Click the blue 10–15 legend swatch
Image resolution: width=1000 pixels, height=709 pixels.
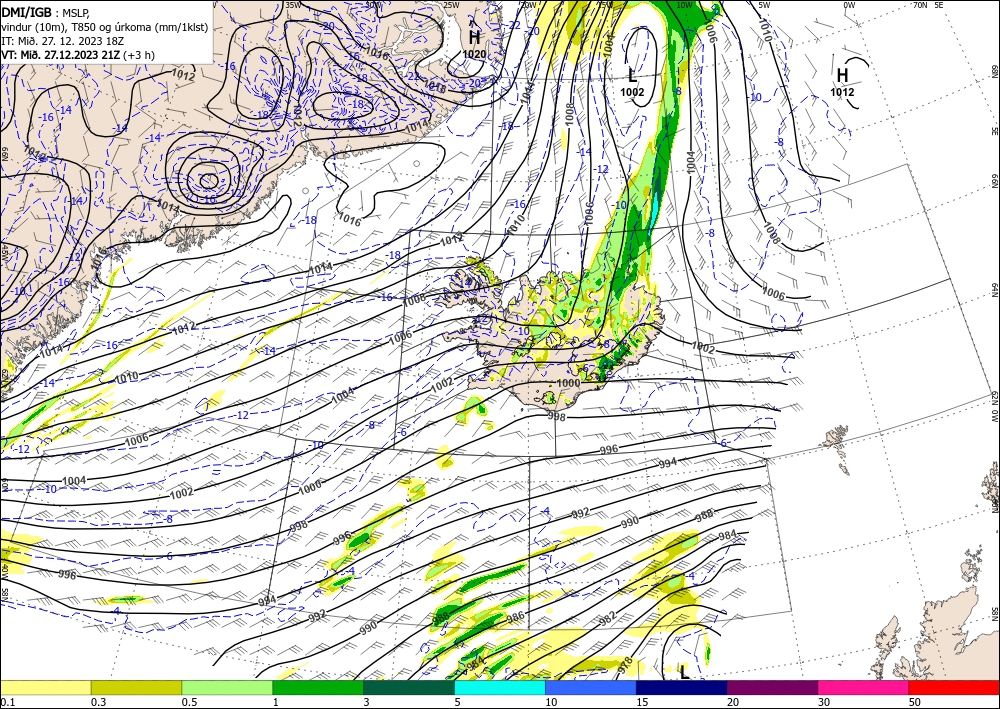click(591, 687)
